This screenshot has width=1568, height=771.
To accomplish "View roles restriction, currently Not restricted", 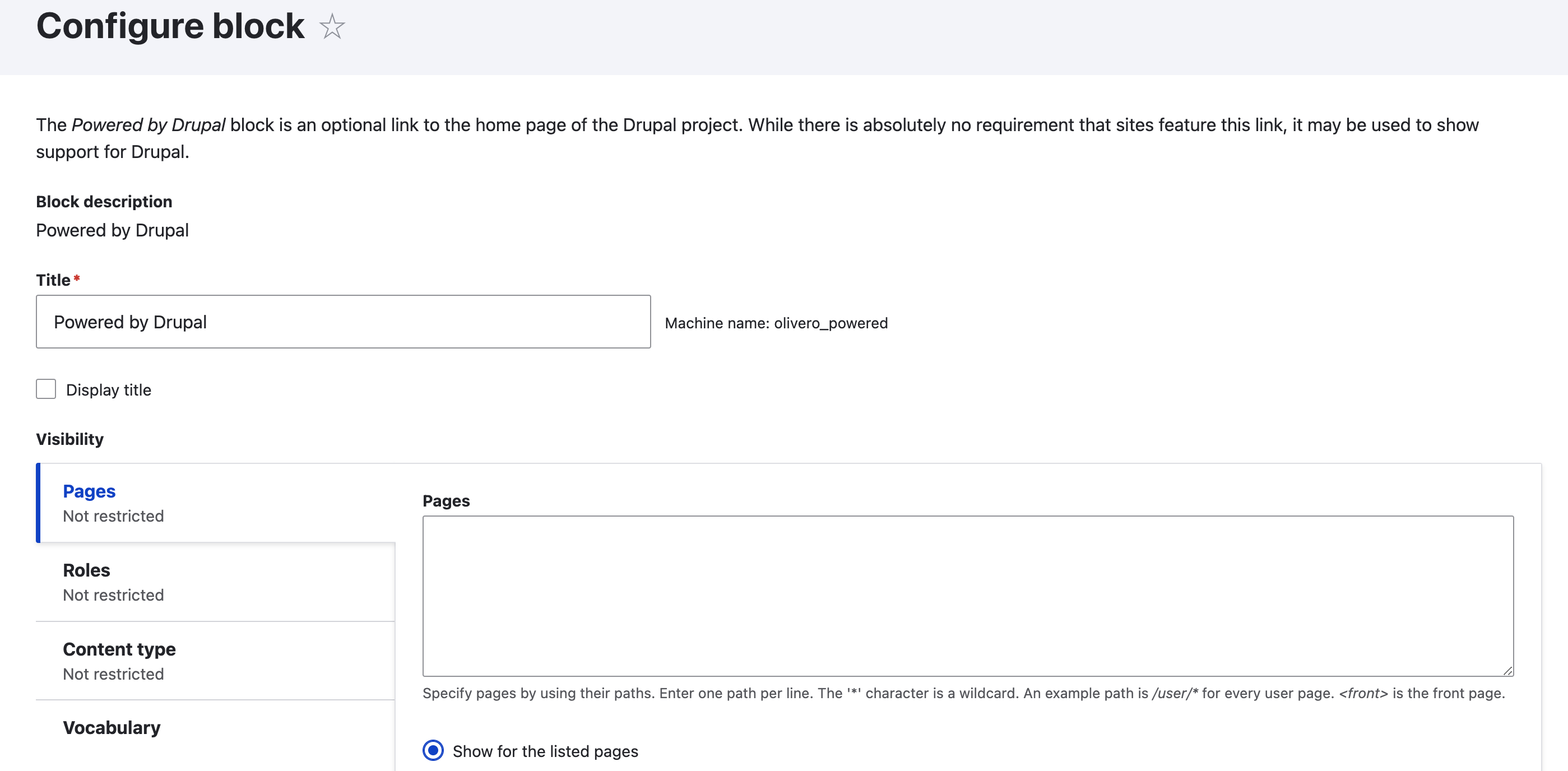I will pos(113,594).
